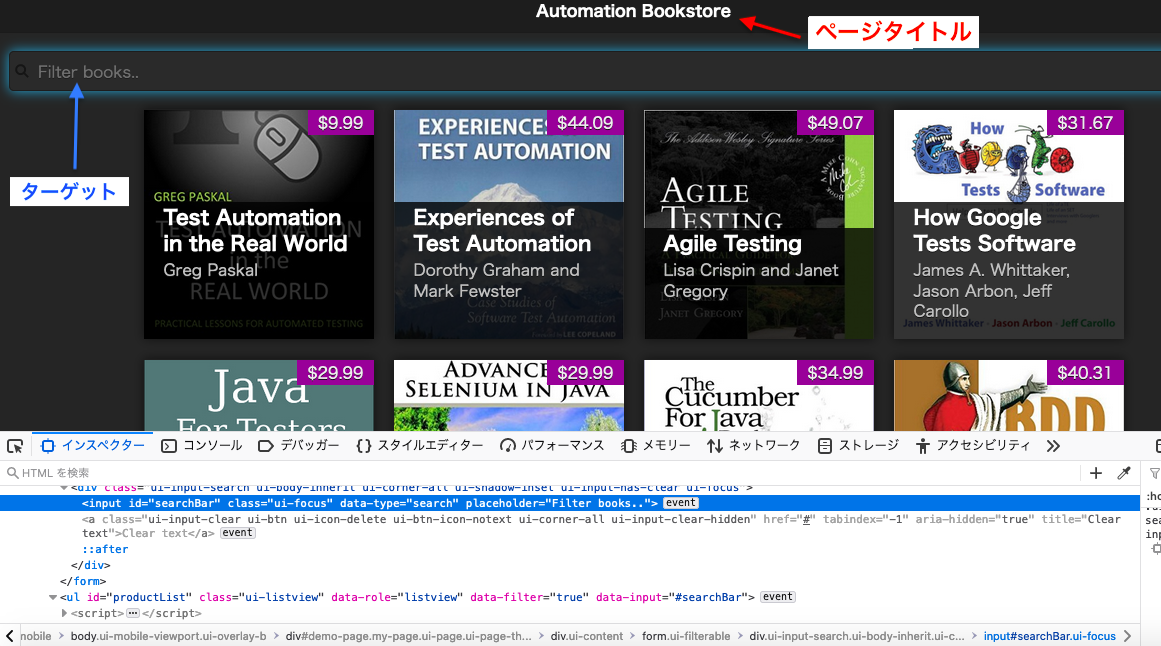The width and height of the screenshot is (1161, 646).
Task: Select body.ui-mobile-viewport breadcrumb
Action: (168, 636)
